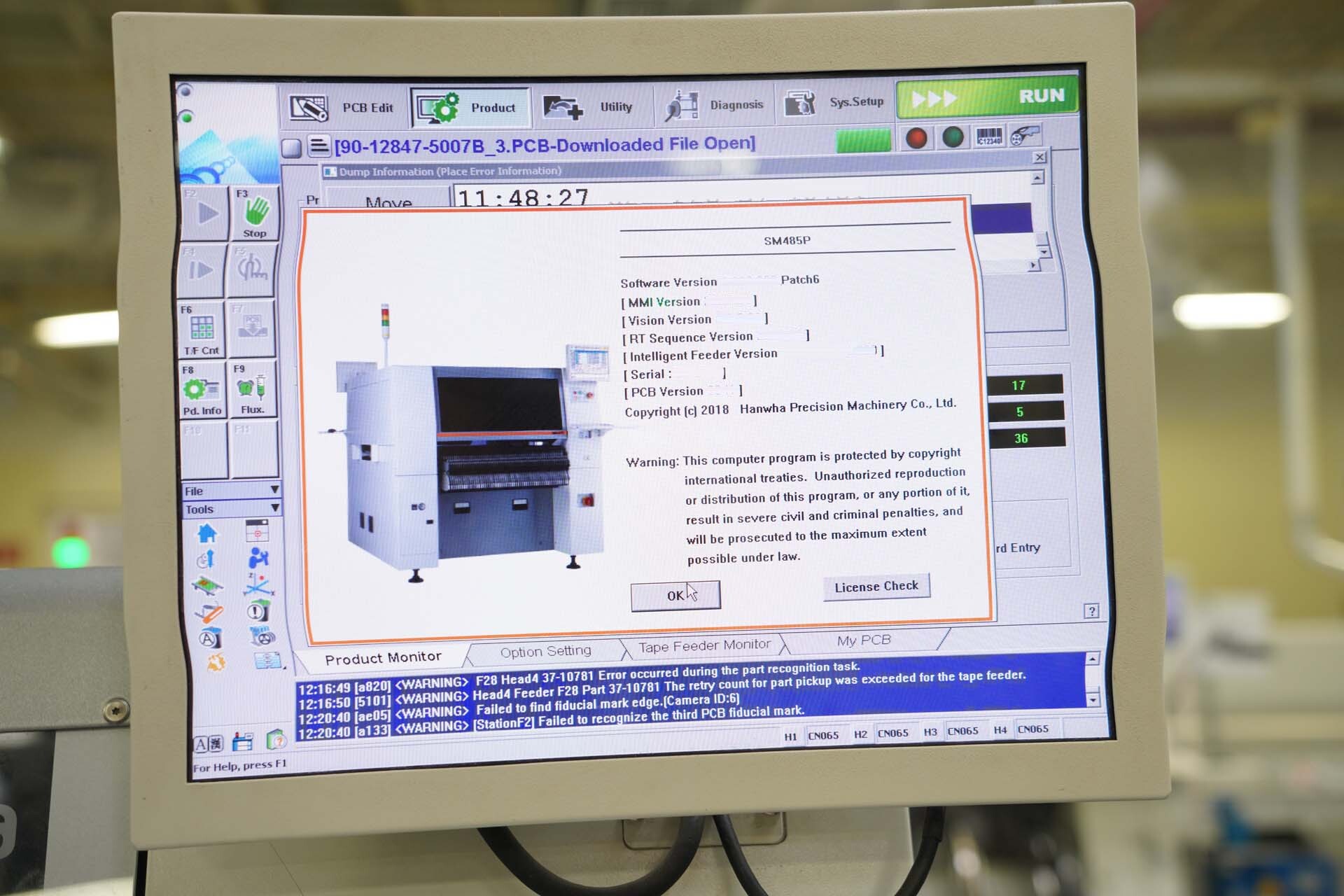Select the 12:16:50 [5101] warning line
This screenshot has width=1344, height=896.
click(x=662, y=689)
